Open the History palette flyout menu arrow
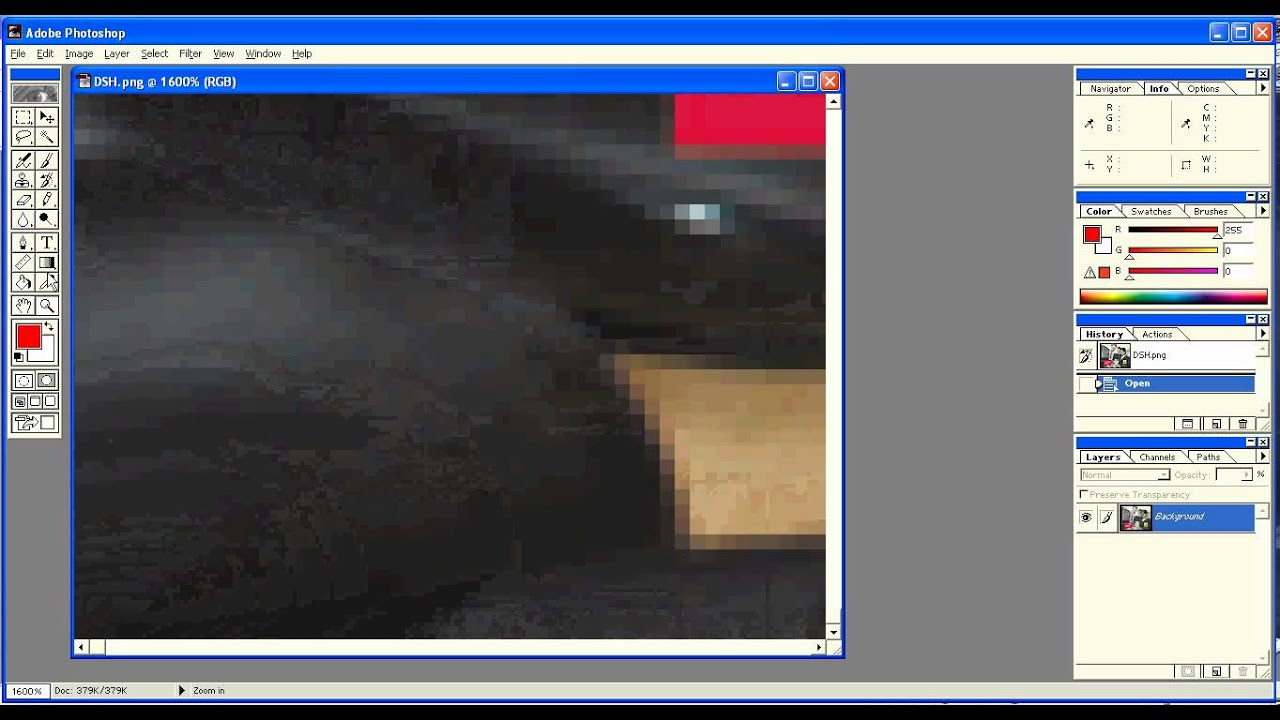The width and height of the screenshot is (1280, 720). tap(1262, 334)
